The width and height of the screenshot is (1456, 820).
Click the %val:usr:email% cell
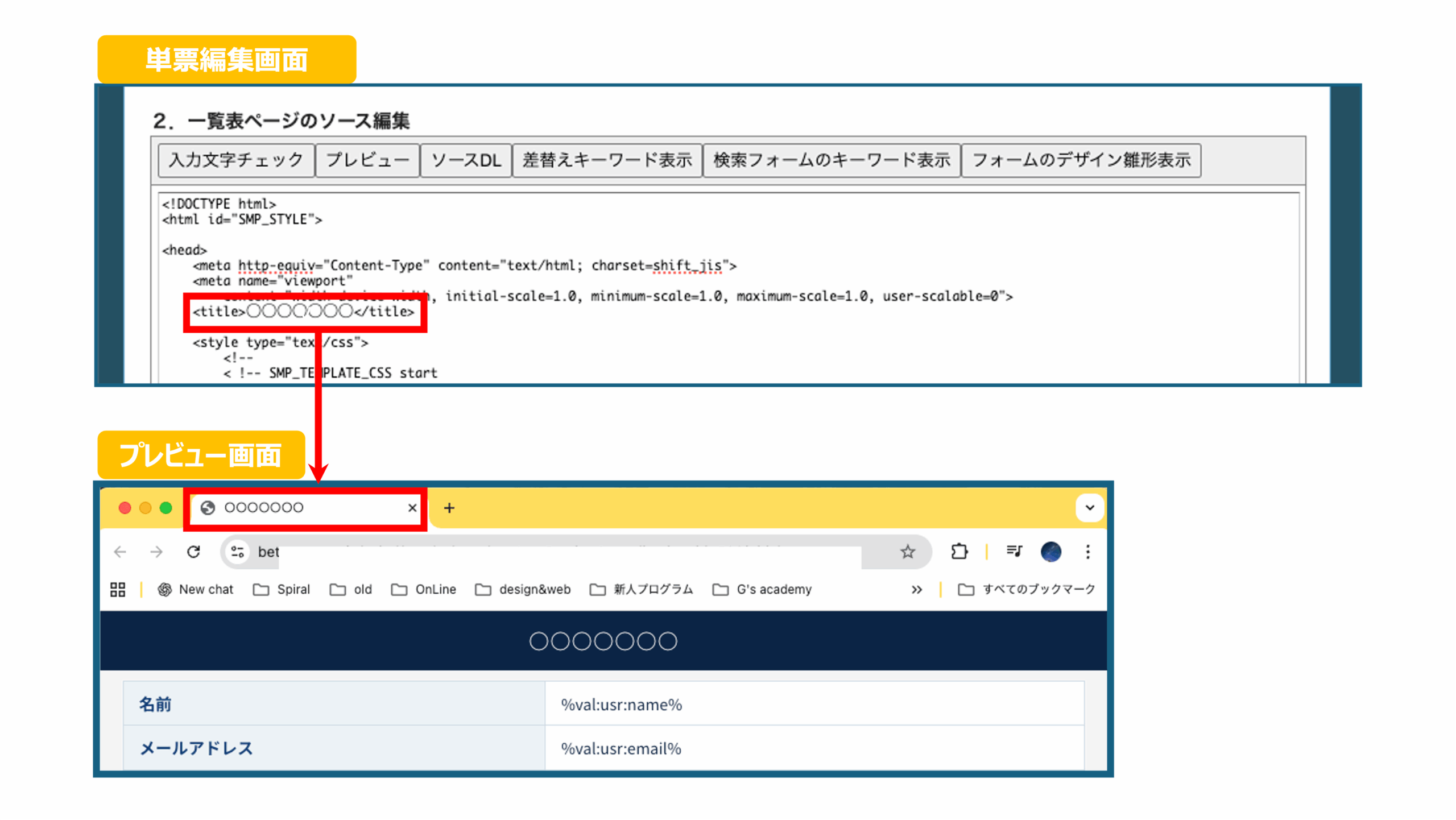click(814, 748)
